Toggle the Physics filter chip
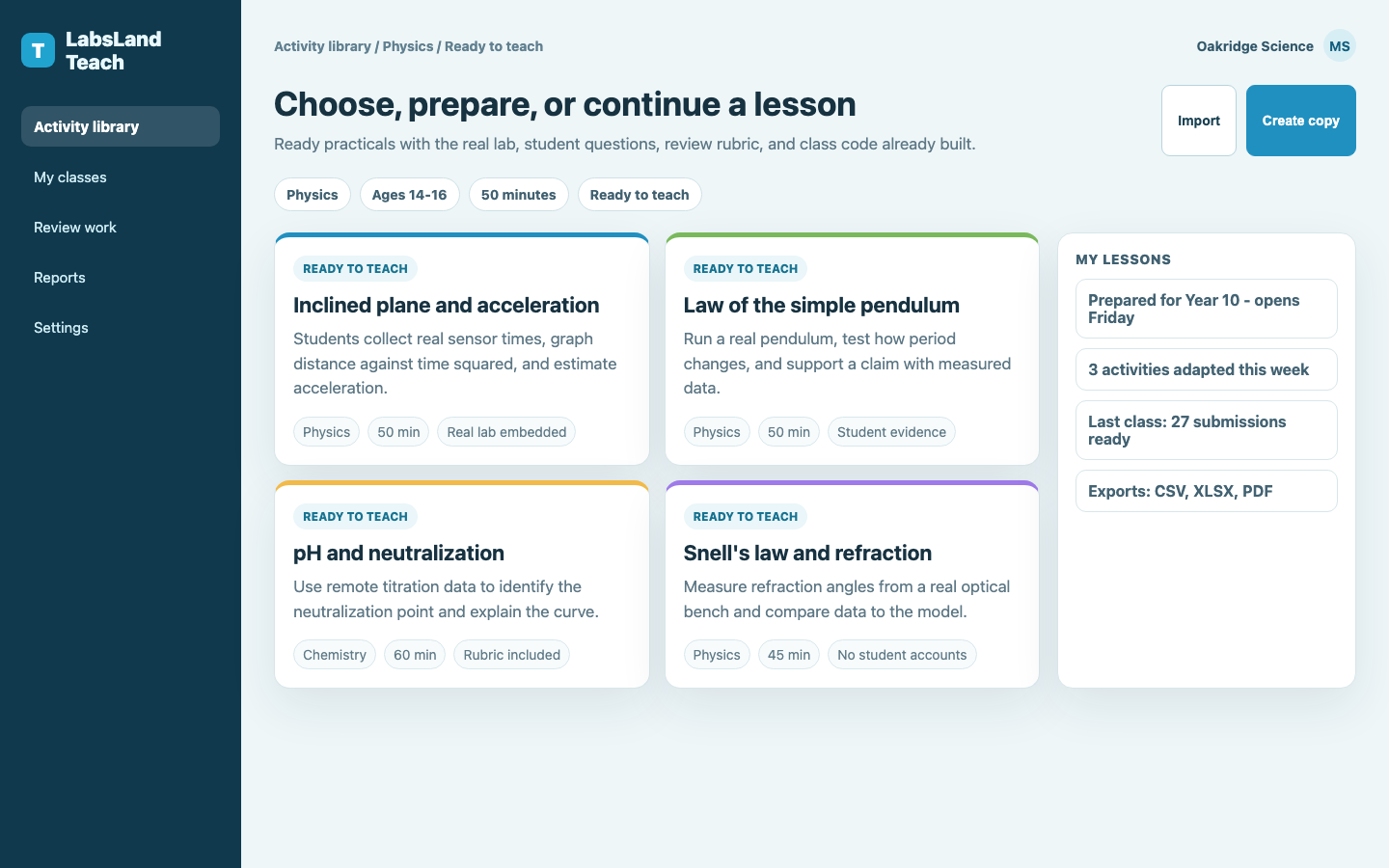The width and height of the screenshot is (1389, 868). pos(313,194)
